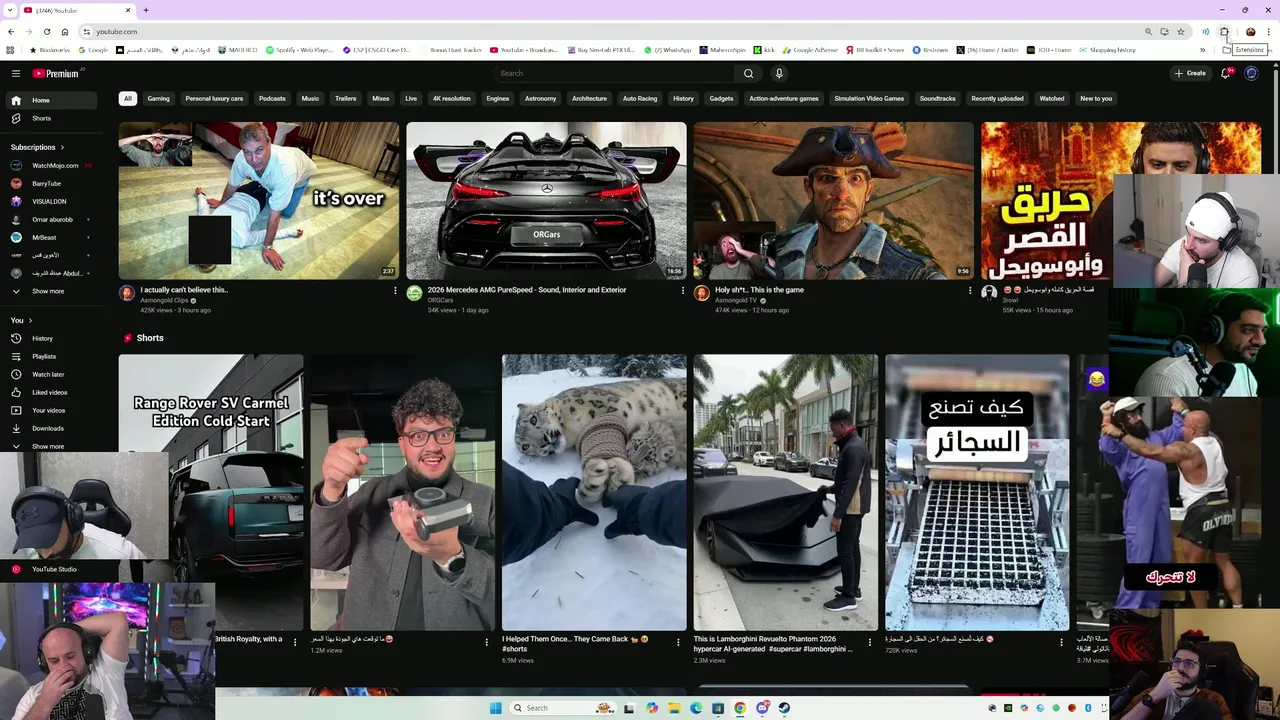Click the Windows taskbar search box
The image size is (1280, 720).
562,708
